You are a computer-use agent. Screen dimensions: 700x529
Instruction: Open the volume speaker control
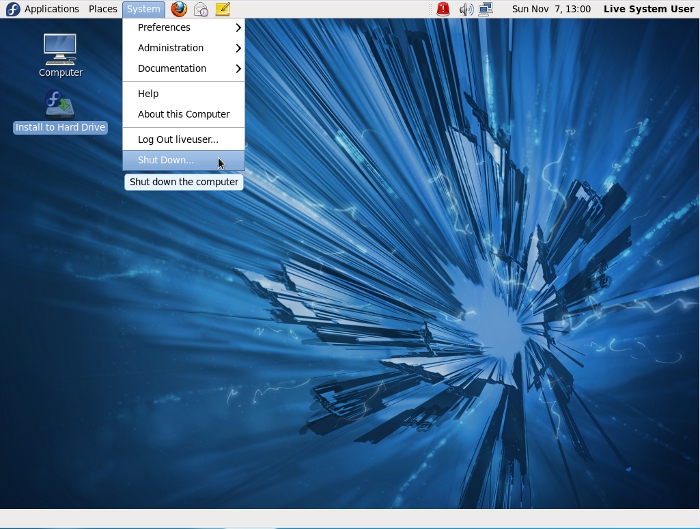(466, 9)
